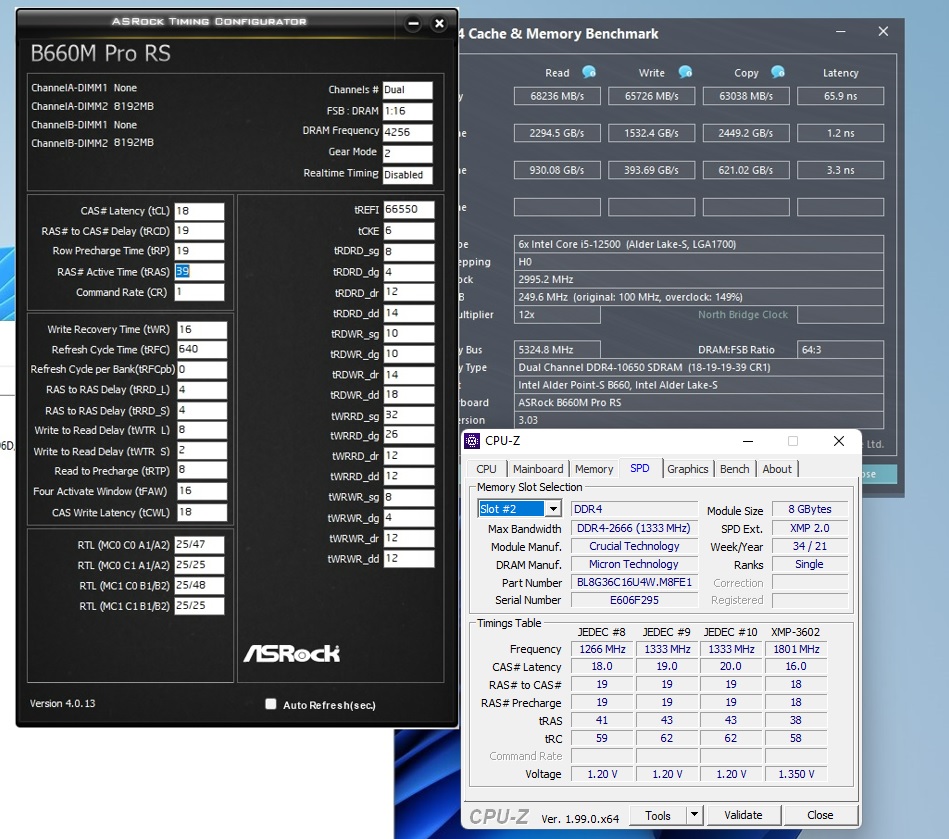This screenshot has height=839, width=949.
Task: Click the RTL (MC1 C1 B1/B2) field
Action: (199, 605)
